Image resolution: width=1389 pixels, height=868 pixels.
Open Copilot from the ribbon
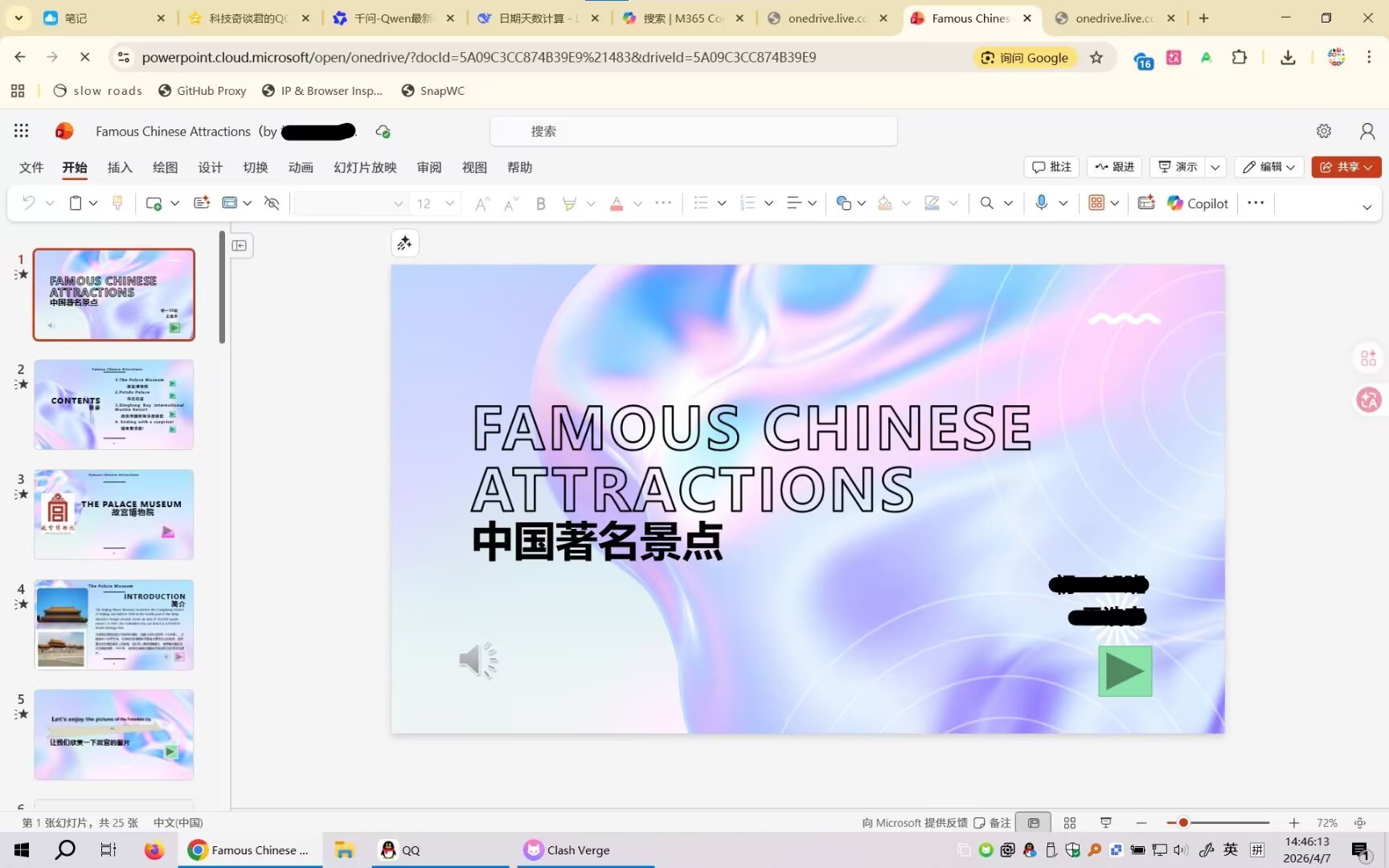tap(1198, 203)
